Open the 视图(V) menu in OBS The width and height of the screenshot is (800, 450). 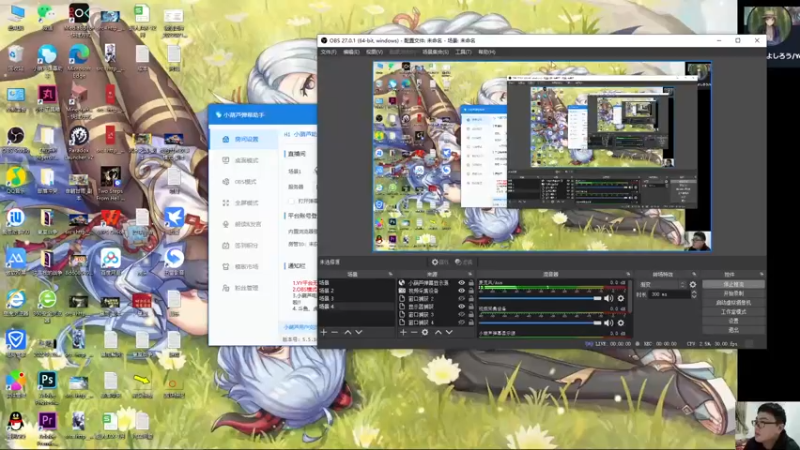click(374, 52)
